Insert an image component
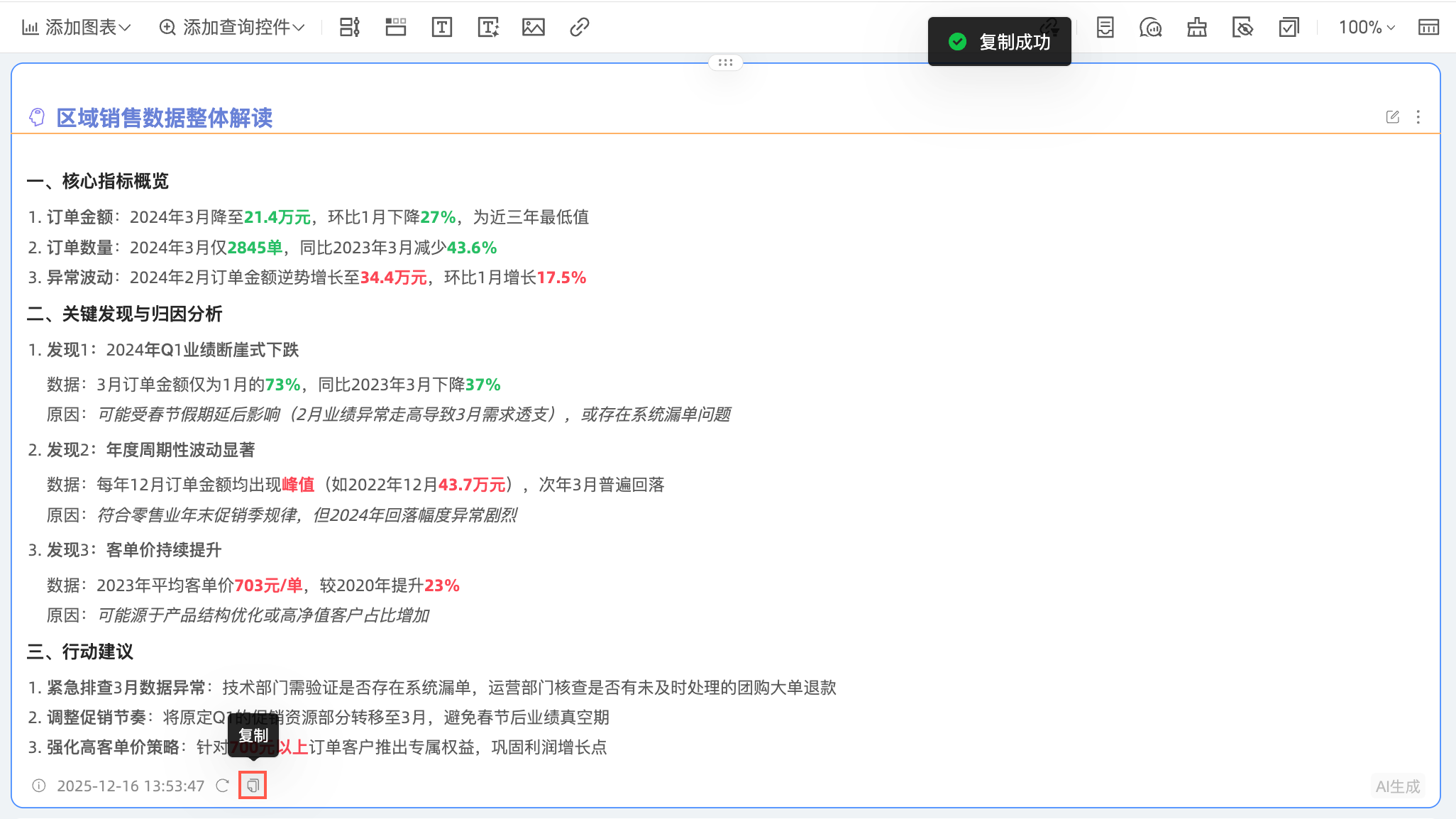The image size is (1456, 819). (x=534, y=28)
